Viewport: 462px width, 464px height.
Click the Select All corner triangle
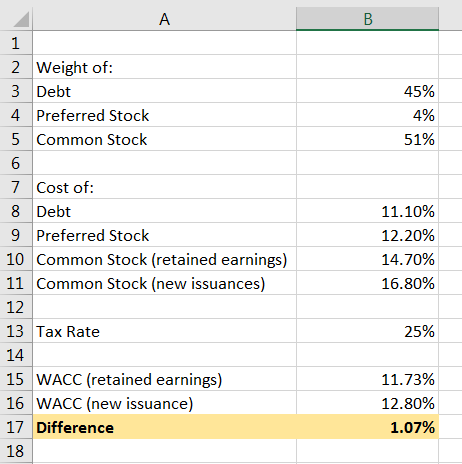point(21,19)
